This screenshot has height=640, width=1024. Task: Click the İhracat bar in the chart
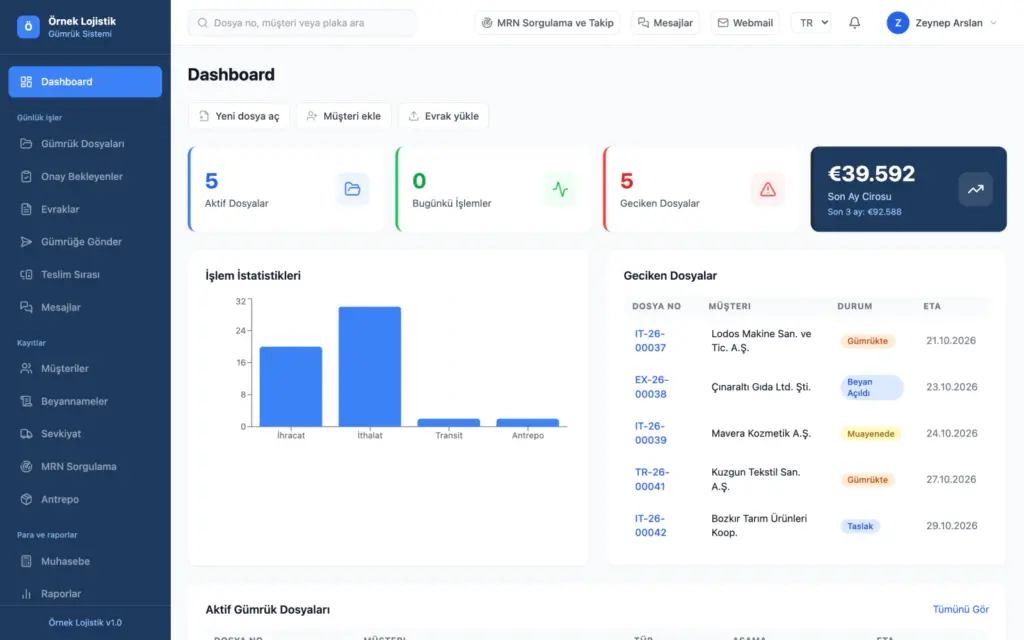coord(291,387)
